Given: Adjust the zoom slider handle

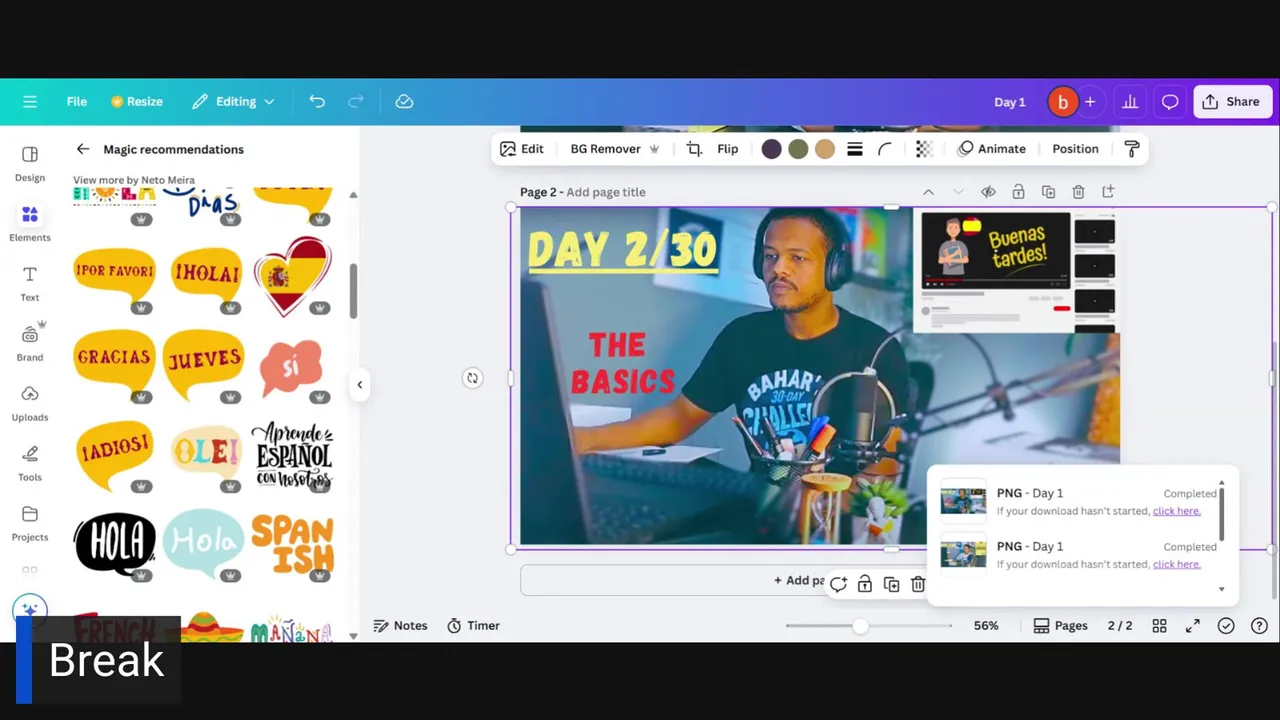Looking at the screenshot, I should [x=860, y=625].
